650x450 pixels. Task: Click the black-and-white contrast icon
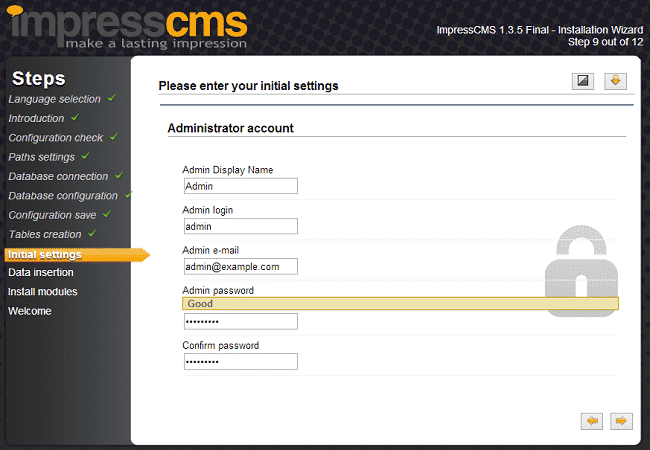[583, 81]
